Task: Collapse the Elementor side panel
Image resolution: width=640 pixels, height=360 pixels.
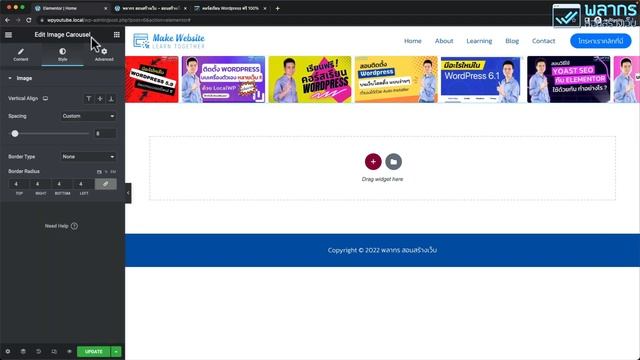Action: 128,193
